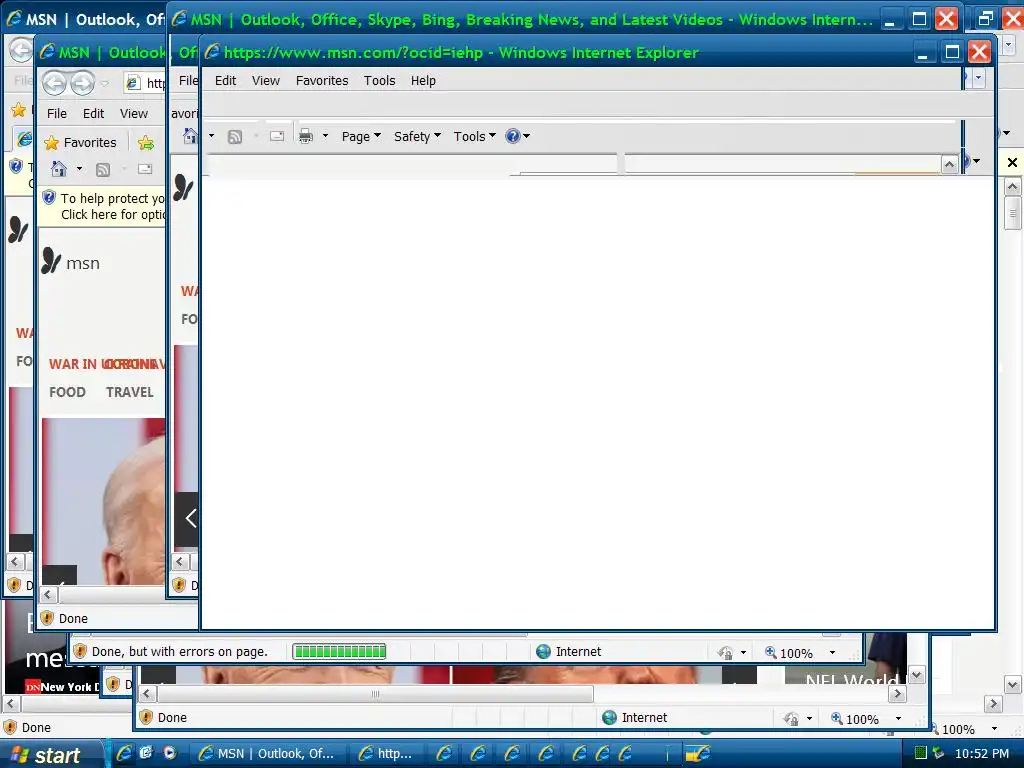Open the TRAVEL link
Screen dimensions: 1024x768
[x=130, y=392]
